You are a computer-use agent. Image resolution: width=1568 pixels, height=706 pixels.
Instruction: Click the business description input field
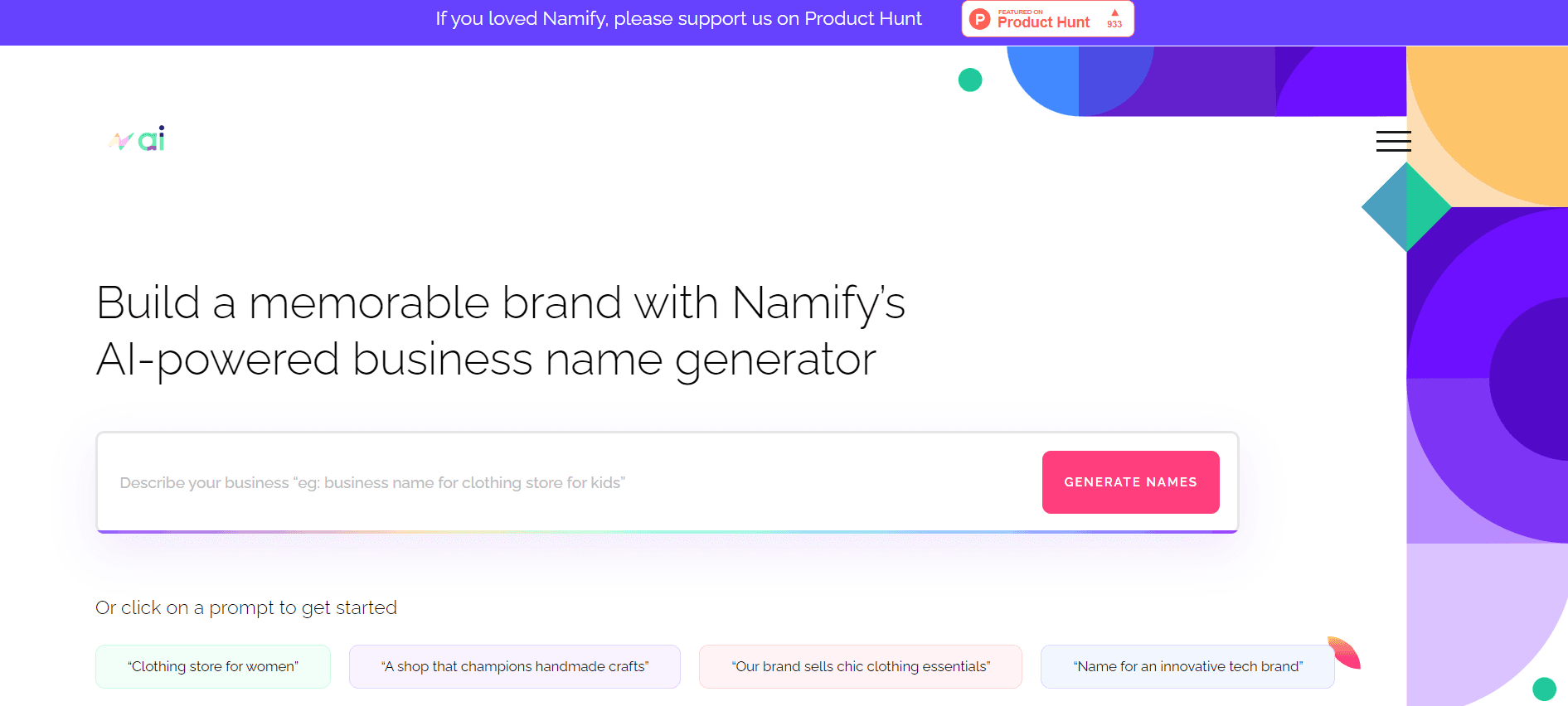pyautogui.click(x=539, y=482)
